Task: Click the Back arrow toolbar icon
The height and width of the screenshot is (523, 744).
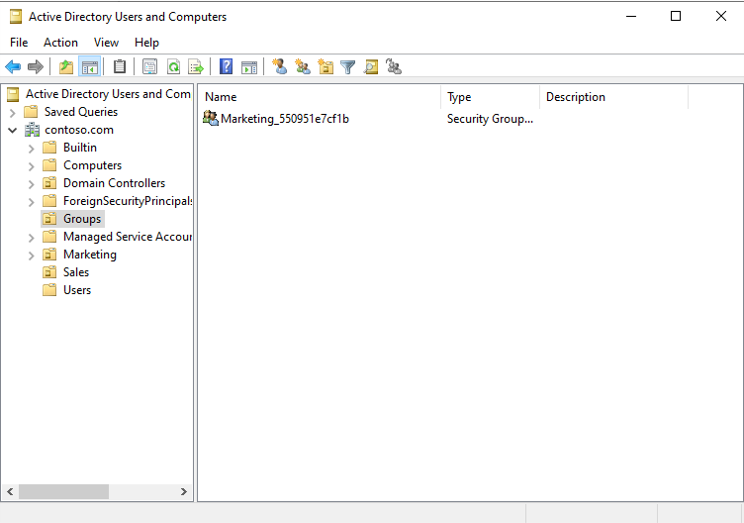Action: [x=13, y=67]
